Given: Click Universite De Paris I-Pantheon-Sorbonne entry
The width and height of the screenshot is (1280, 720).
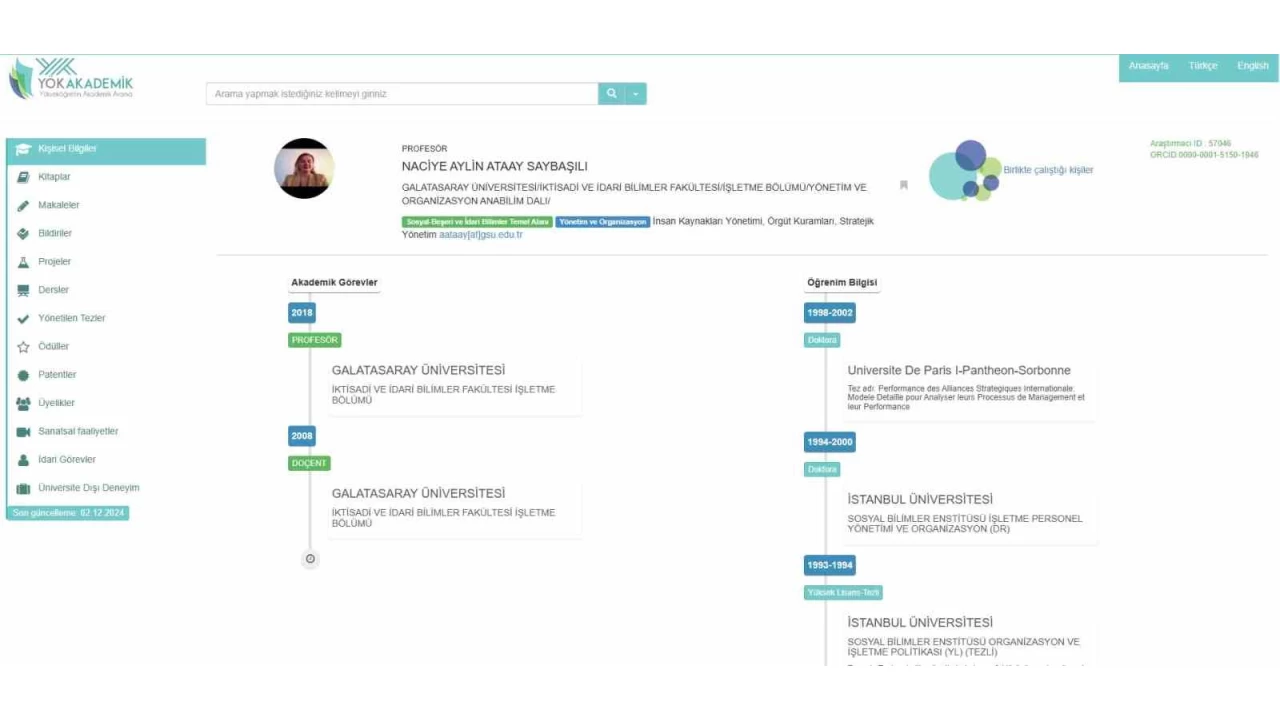Looking at the screenshot, I should (x=959, y=370).
